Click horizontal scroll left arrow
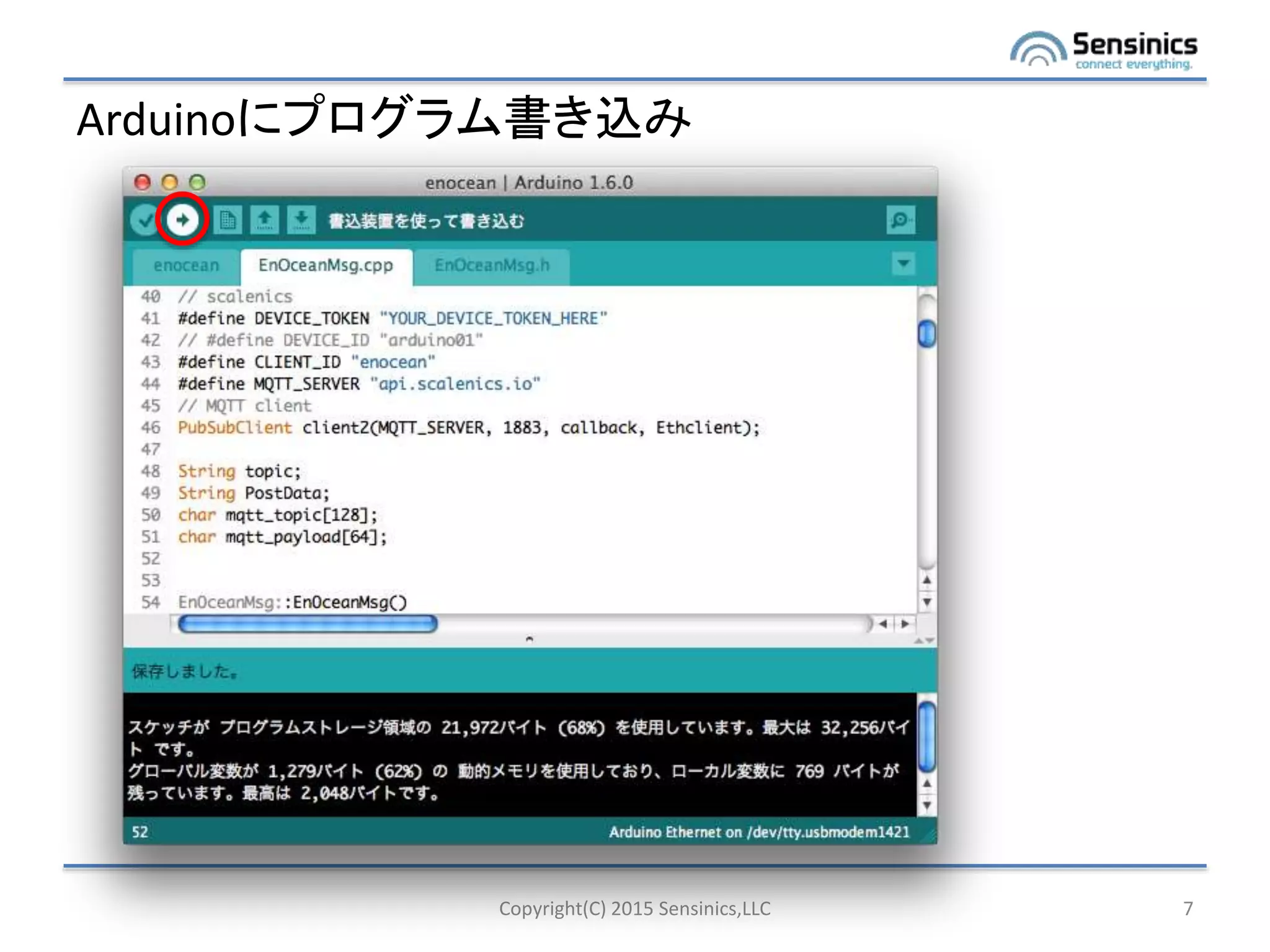The image size is (1270, 952). tap(884, 624)
